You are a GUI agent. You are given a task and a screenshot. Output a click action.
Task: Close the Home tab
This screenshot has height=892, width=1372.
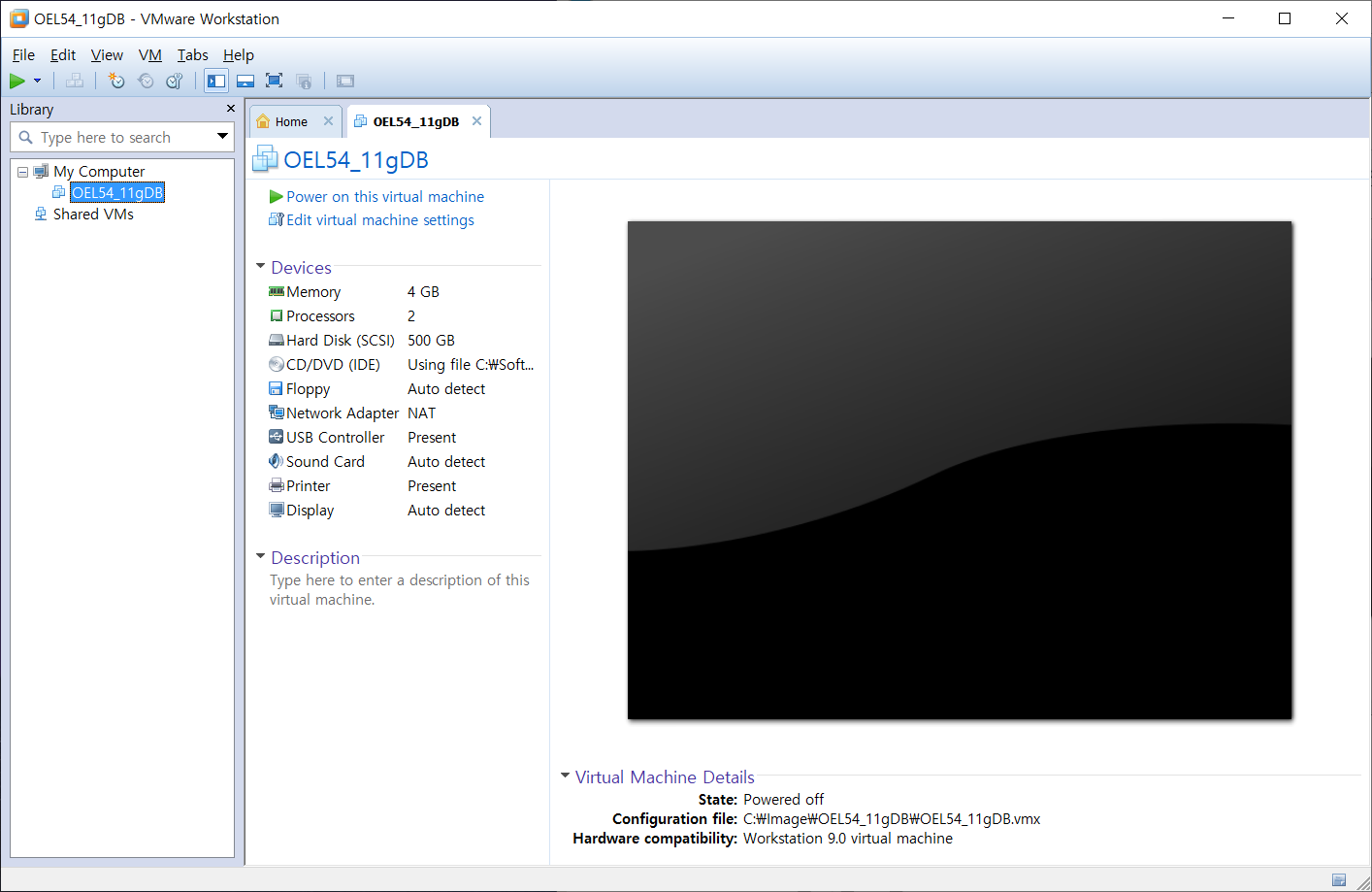(328, 121)
